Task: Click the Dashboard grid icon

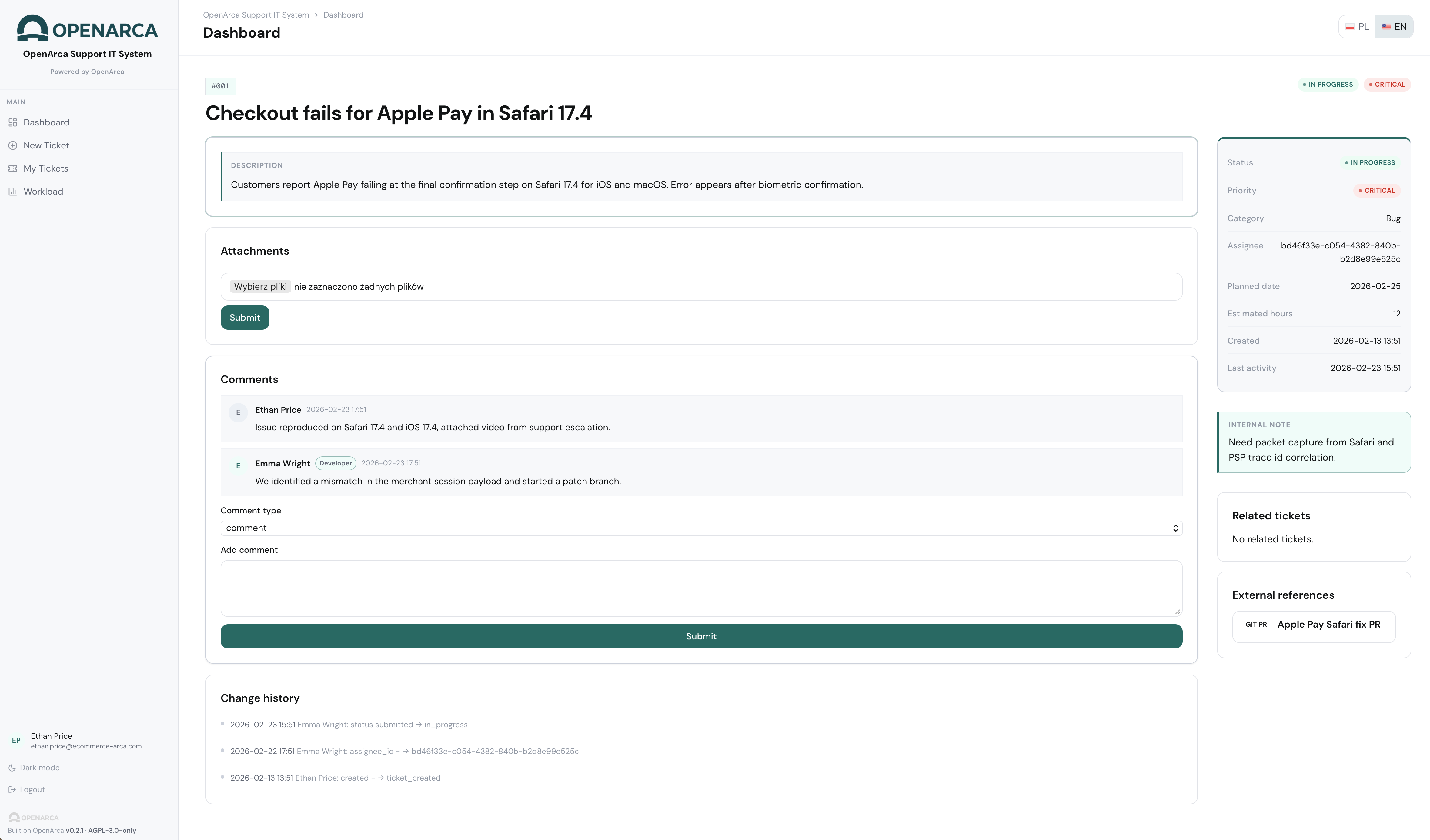Action: pyautogui.click(x=12, y=122)
